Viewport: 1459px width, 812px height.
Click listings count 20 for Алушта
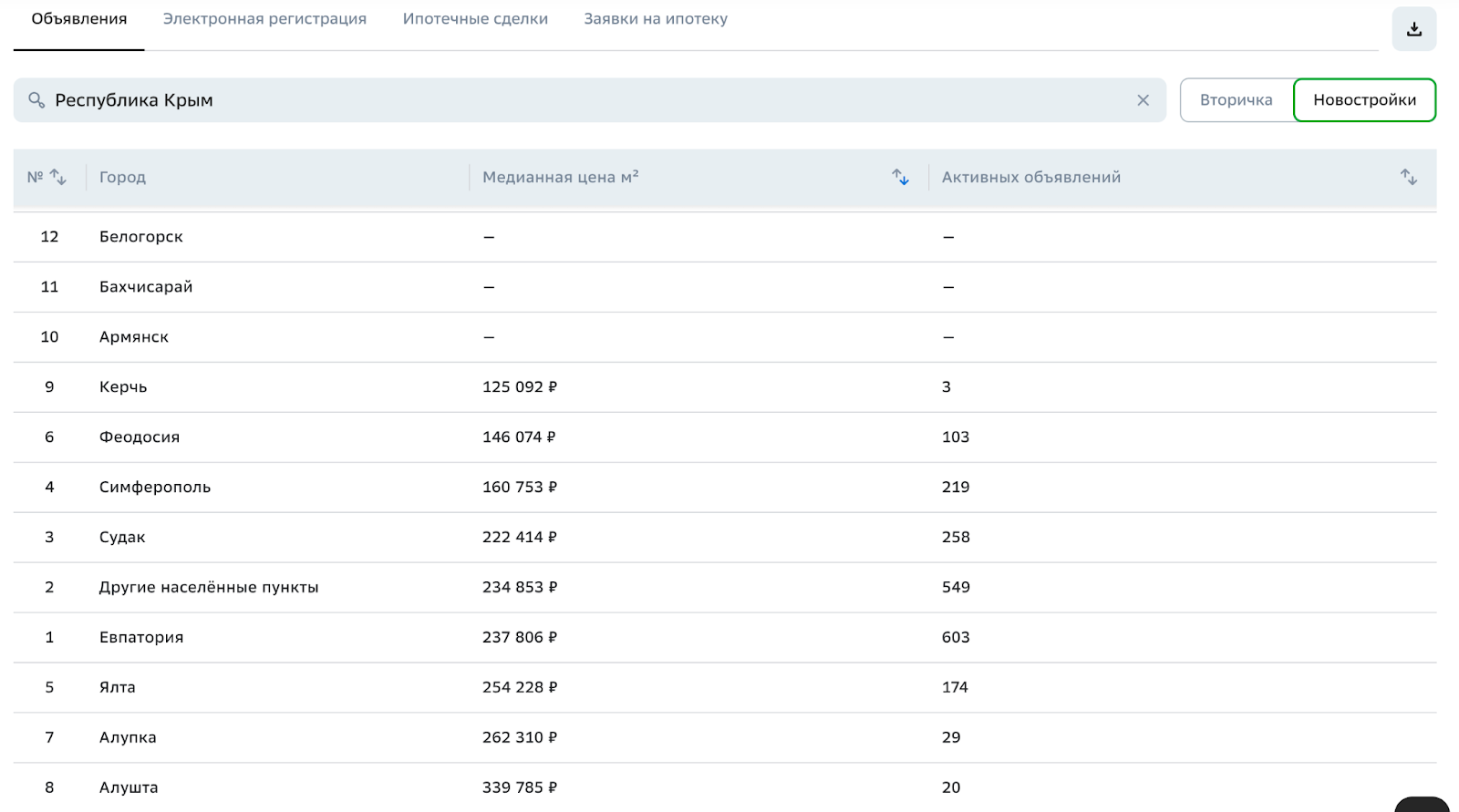point(951,788)
